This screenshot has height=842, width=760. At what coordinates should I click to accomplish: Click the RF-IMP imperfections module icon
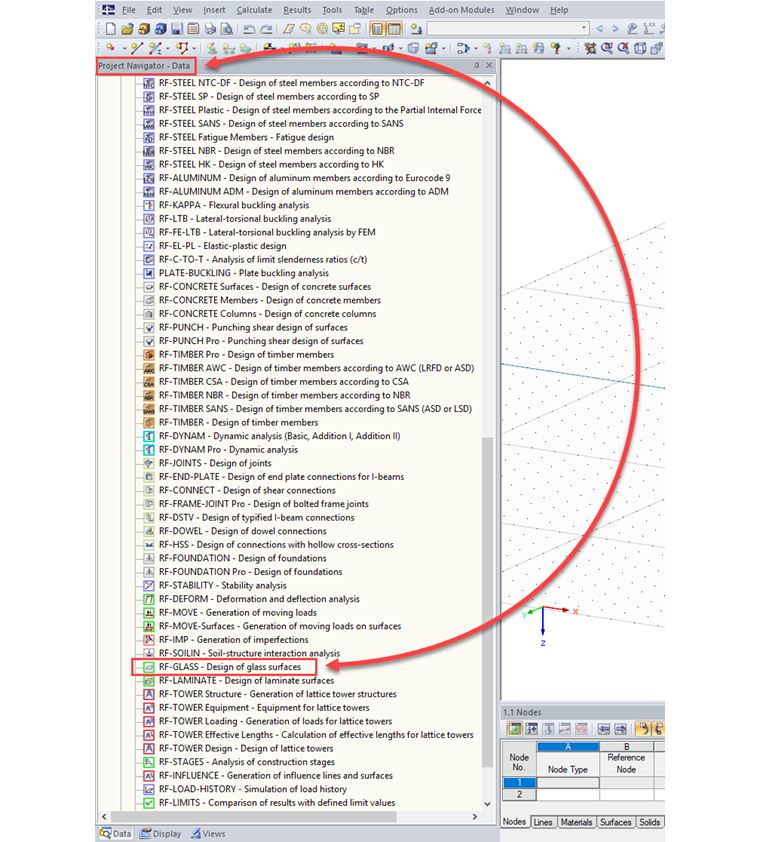[149, 640]
